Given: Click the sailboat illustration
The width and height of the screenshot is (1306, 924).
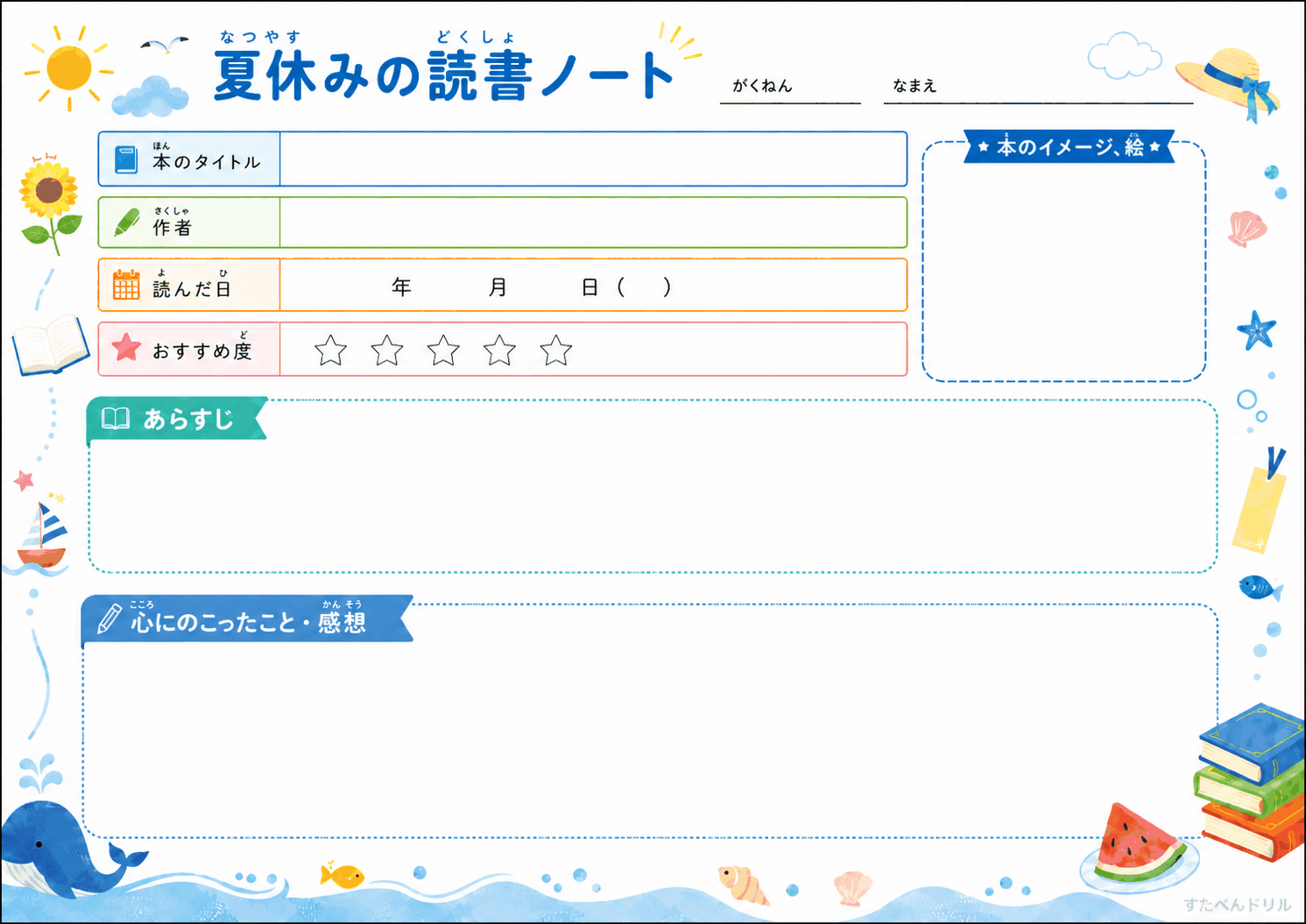Looking at the screenshot, I should pos(43,536).
